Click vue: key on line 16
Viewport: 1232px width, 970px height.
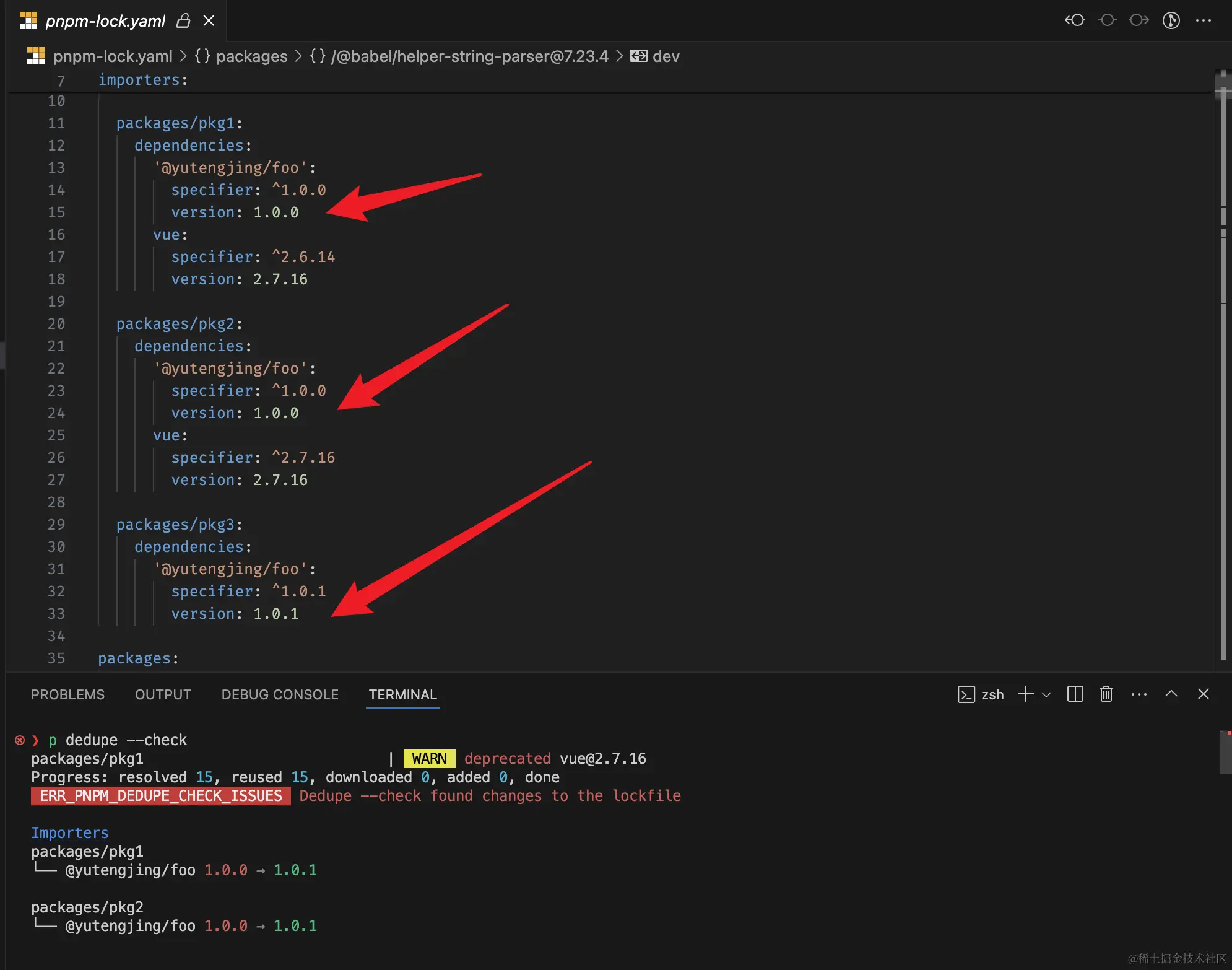coord(170,235)
